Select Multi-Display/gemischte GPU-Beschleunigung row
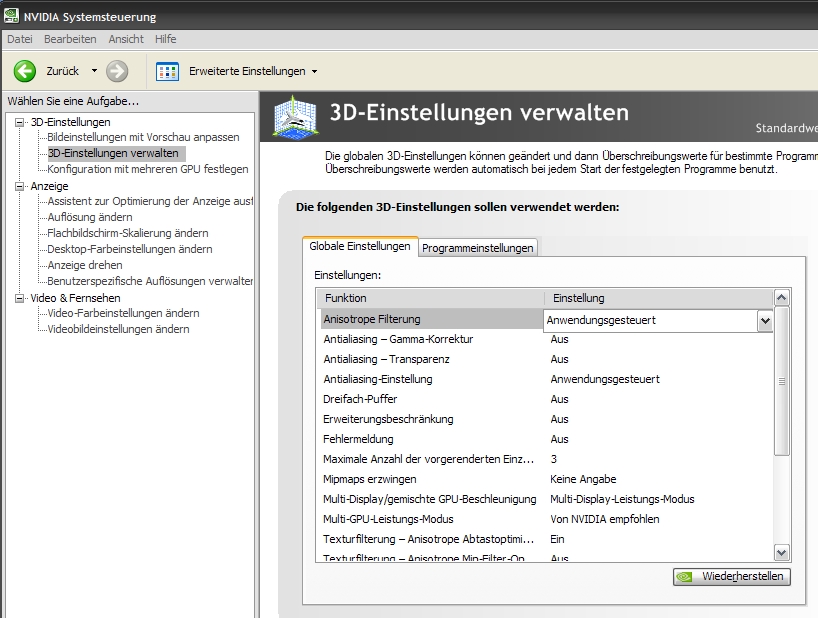Screen dimensions: 818x618 (x=546, y=499)
